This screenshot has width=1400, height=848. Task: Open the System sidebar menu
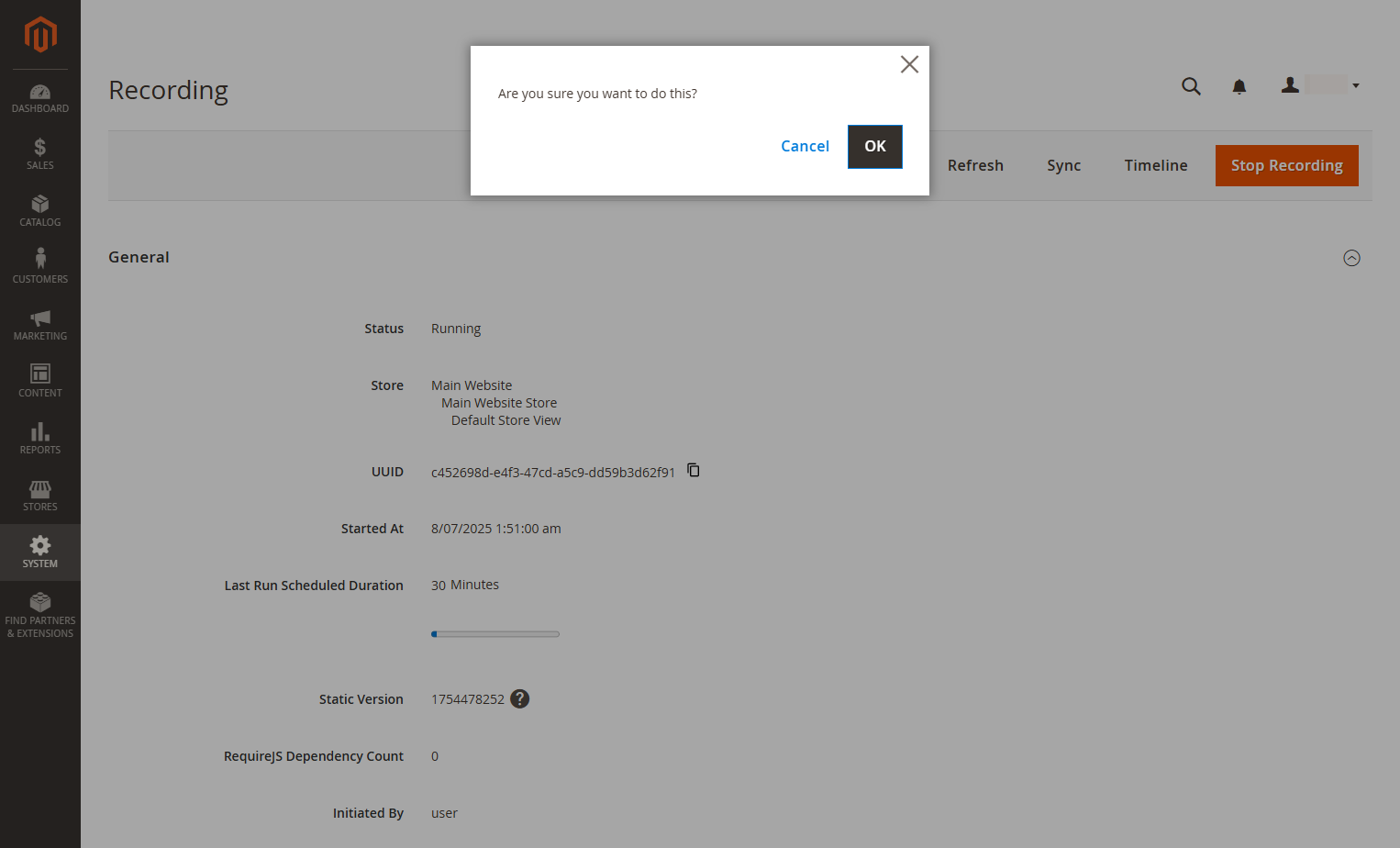click(40, 552)
